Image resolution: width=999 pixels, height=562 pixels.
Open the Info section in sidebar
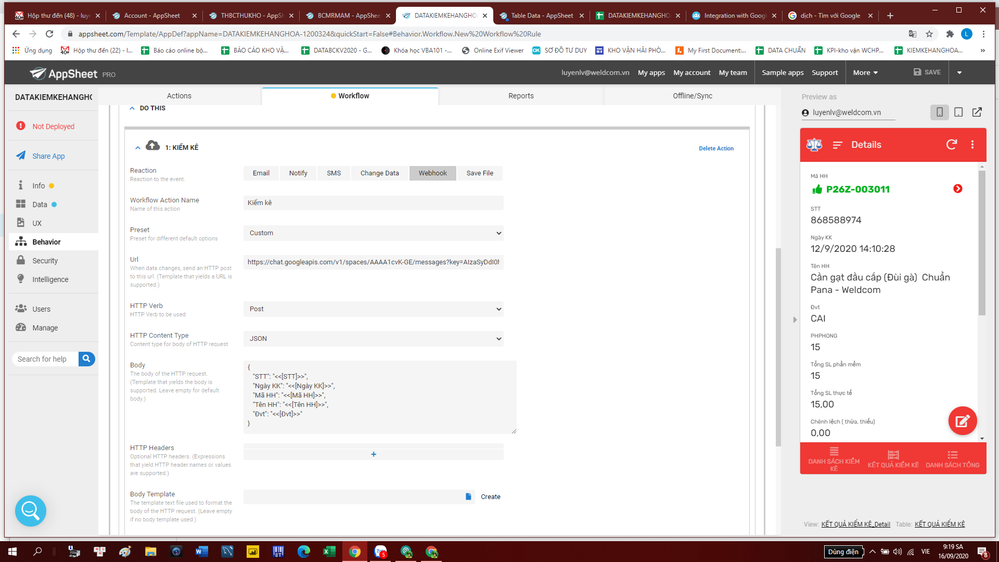pos(38,185)
